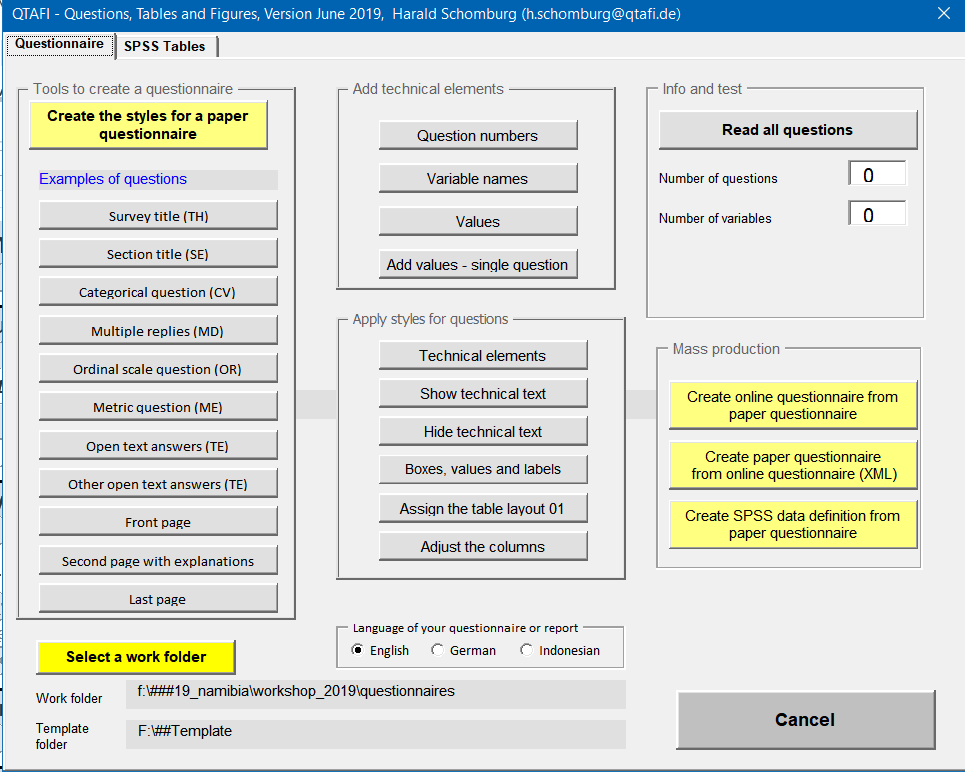Screen dimensions: 965x772
Task: Create online questionnaire from paper questionnaire
Action: (793, 405)
